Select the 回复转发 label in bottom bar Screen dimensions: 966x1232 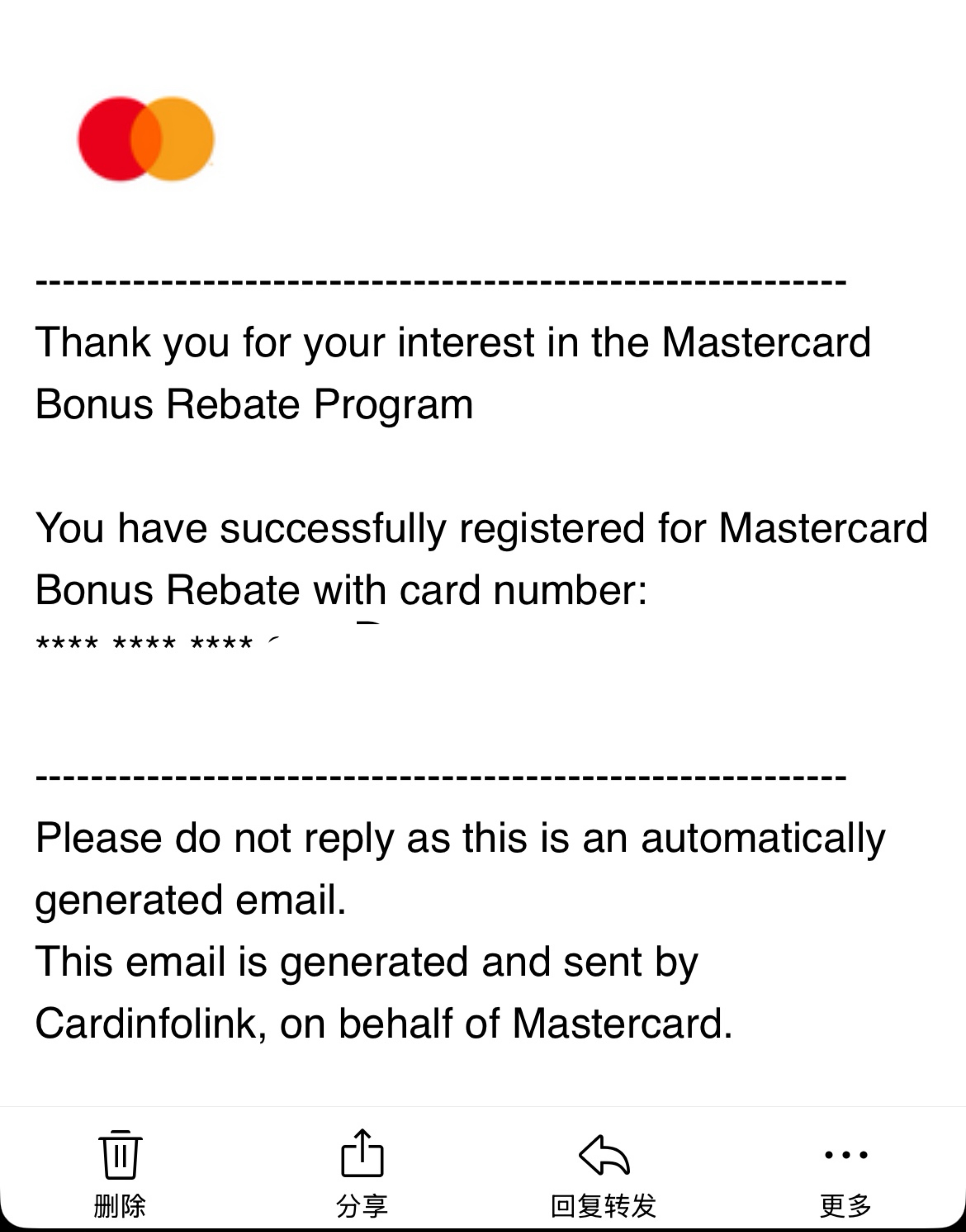click(x=604, y=1205)
